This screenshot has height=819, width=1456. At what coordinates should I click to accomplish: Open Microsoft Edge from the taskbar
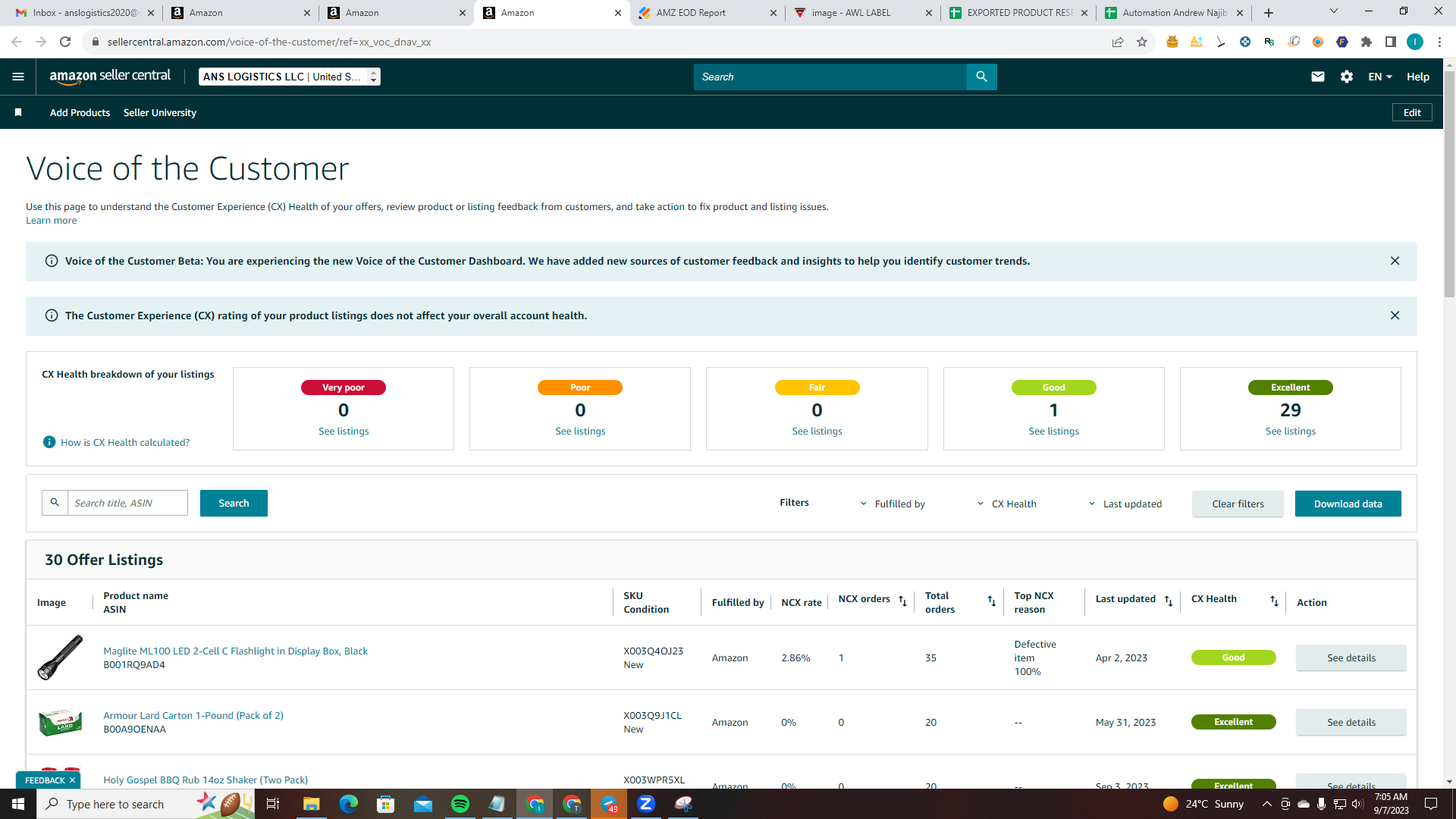pos(348,804)
